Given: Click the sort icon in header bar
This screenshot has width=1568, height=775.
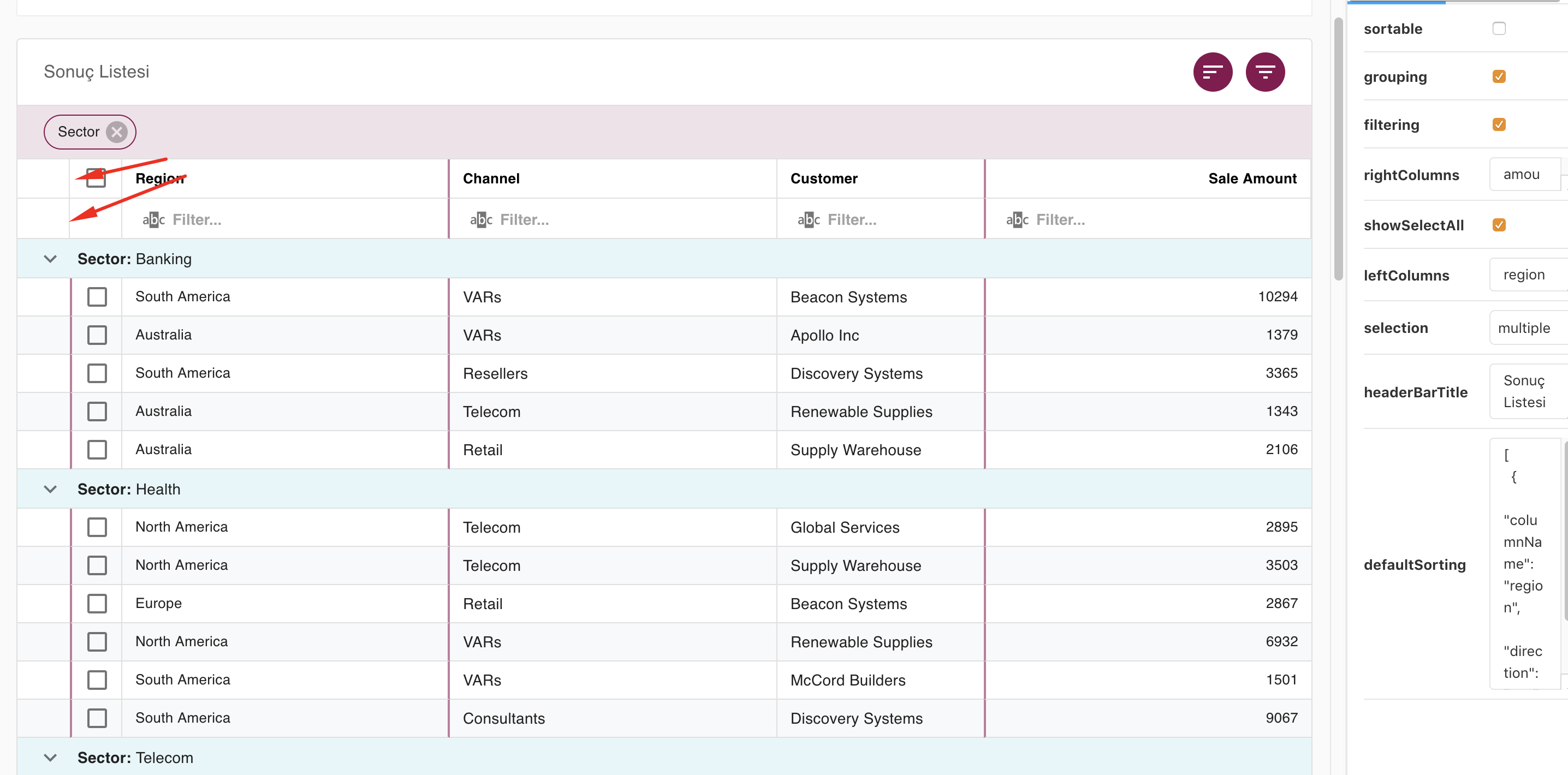Looking at the screenshot, I should 1212,72.
